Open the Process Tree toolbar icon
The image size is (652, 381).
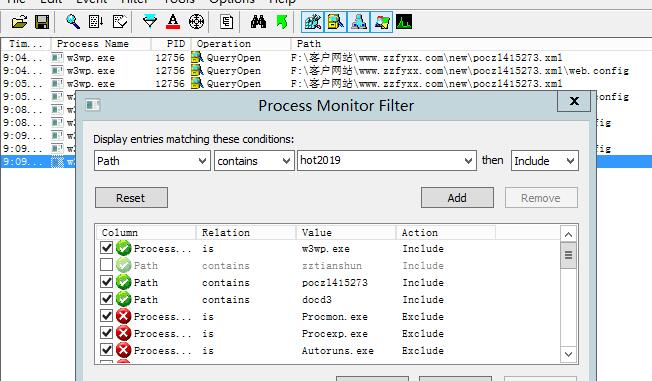226,22
